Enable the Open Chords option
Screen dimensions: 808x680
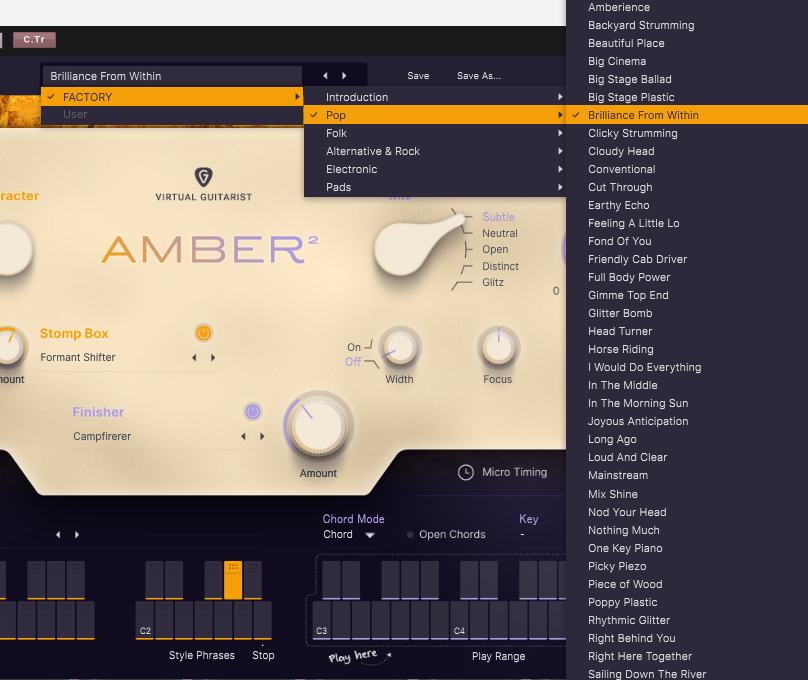(x=410, y=535)
